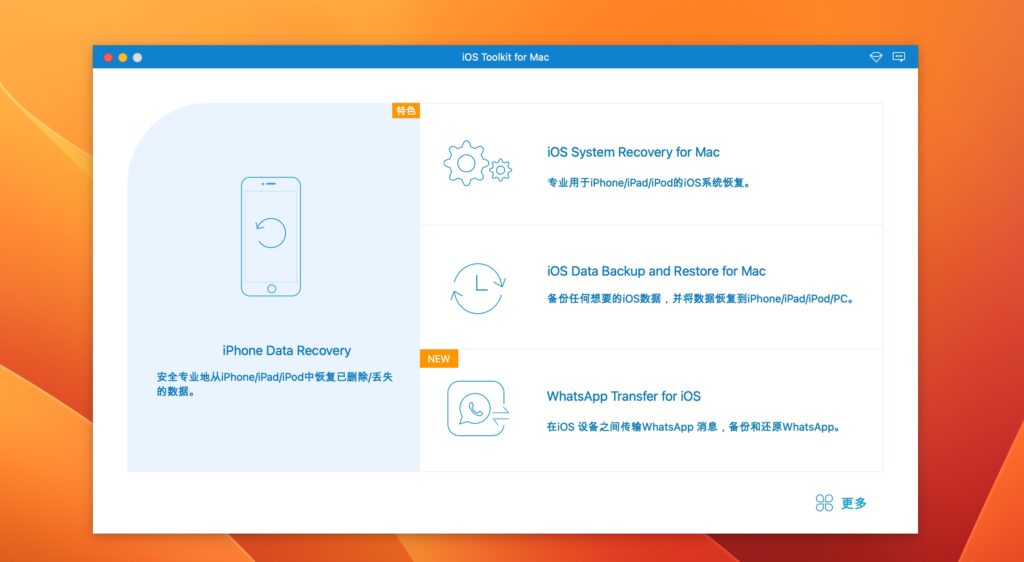Minimize the window with yellow button

pos(123,57)
